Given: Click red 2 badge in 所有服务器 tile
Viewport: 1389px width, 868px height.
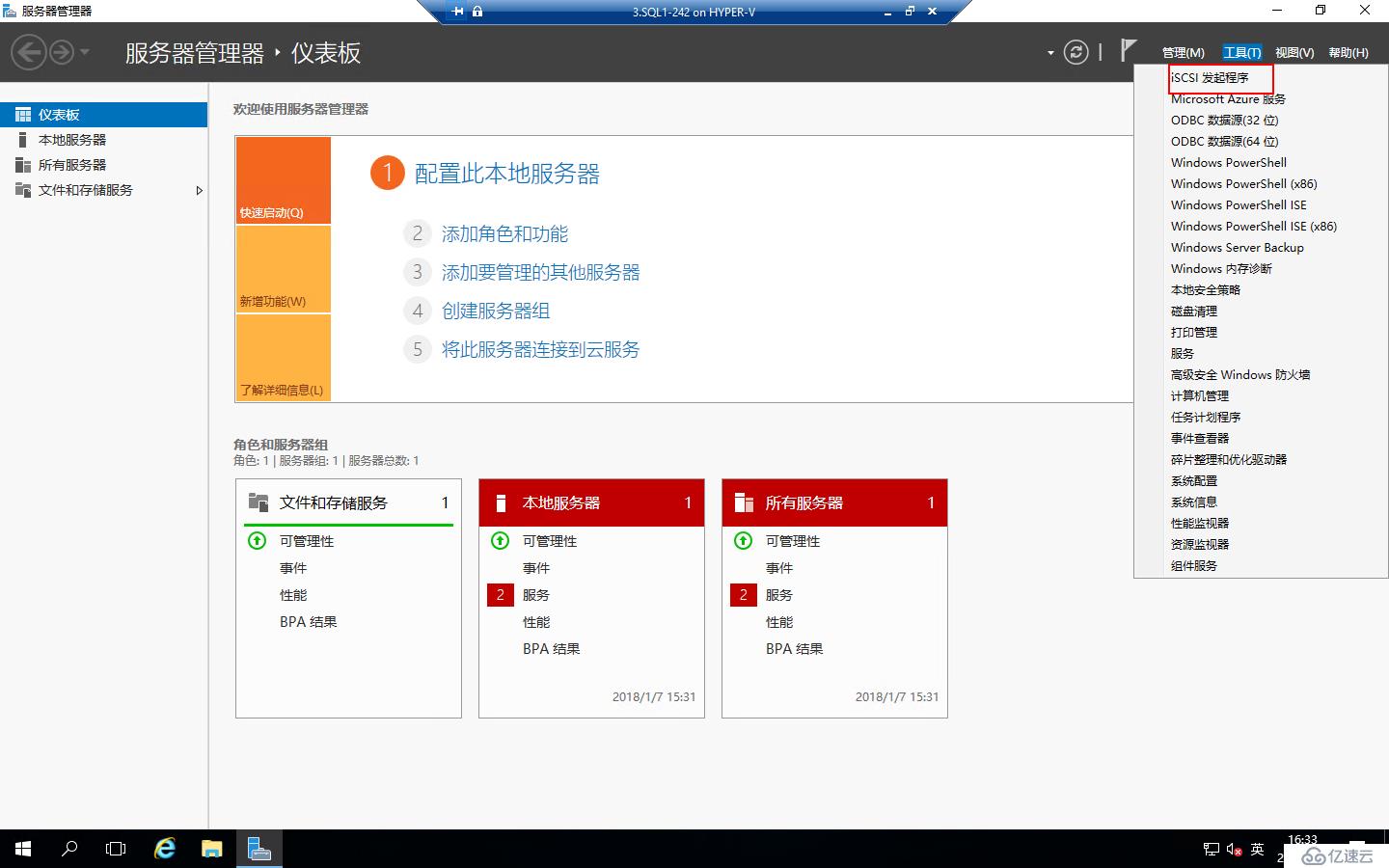Looking at the screenshot, I should 743,595.
